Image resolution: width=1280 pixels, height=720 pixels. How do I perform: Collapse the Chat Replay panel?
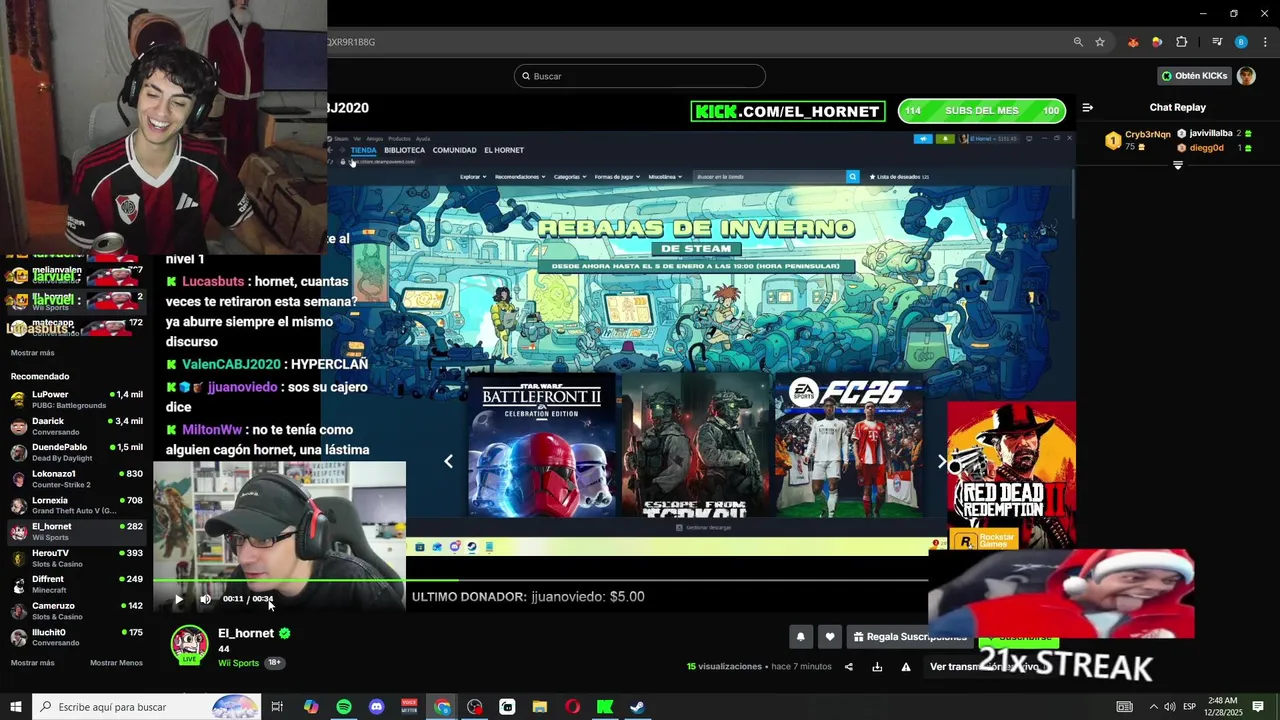tap(1088, 107)
